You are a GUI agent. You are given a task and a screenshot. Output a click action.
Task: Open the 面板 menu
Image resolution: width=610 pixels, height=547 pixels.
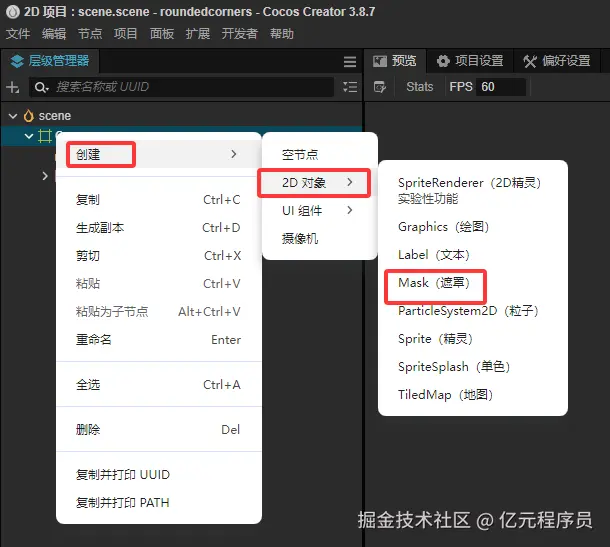pos(162,34)
